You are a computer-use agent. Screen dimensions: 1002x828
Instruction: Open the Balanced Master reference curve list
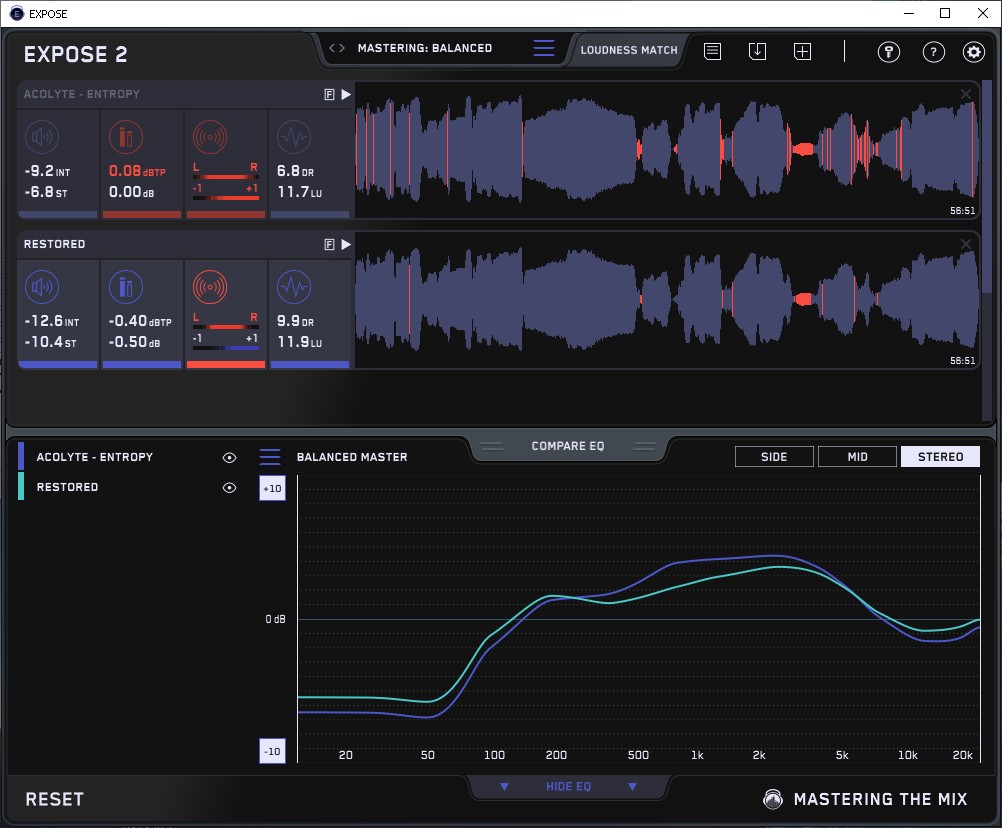270,457
